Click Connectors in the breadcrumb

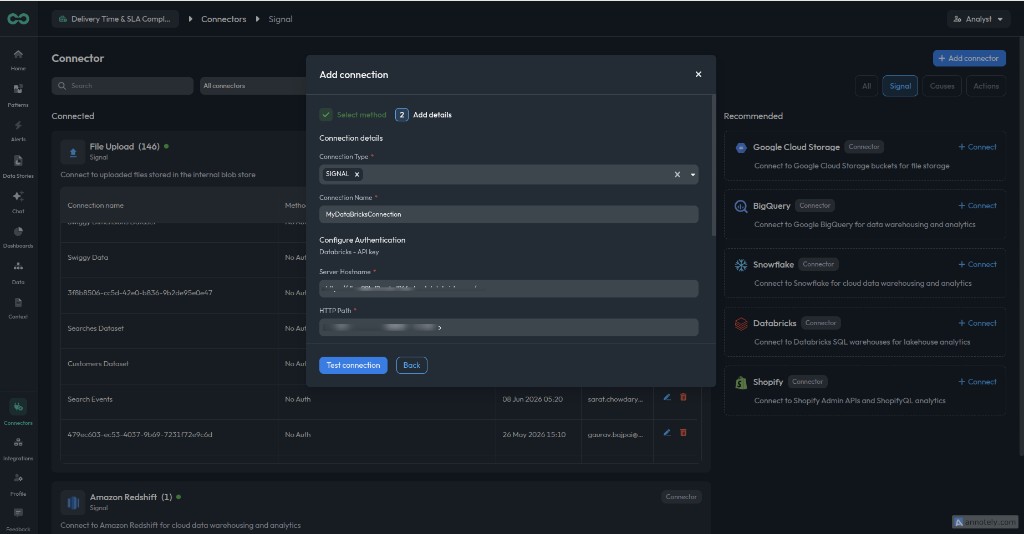[223, 19]
